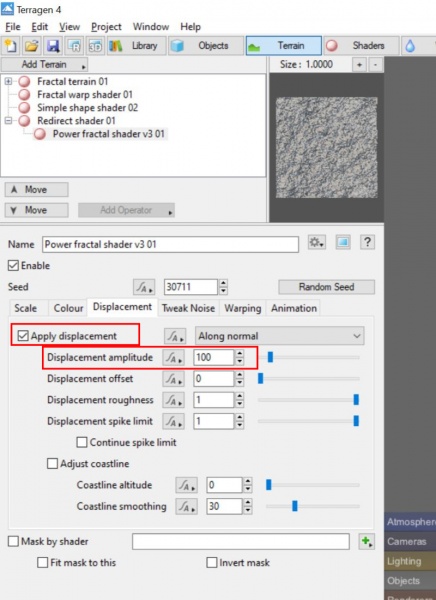Switch to the Shaders layout

361,46
